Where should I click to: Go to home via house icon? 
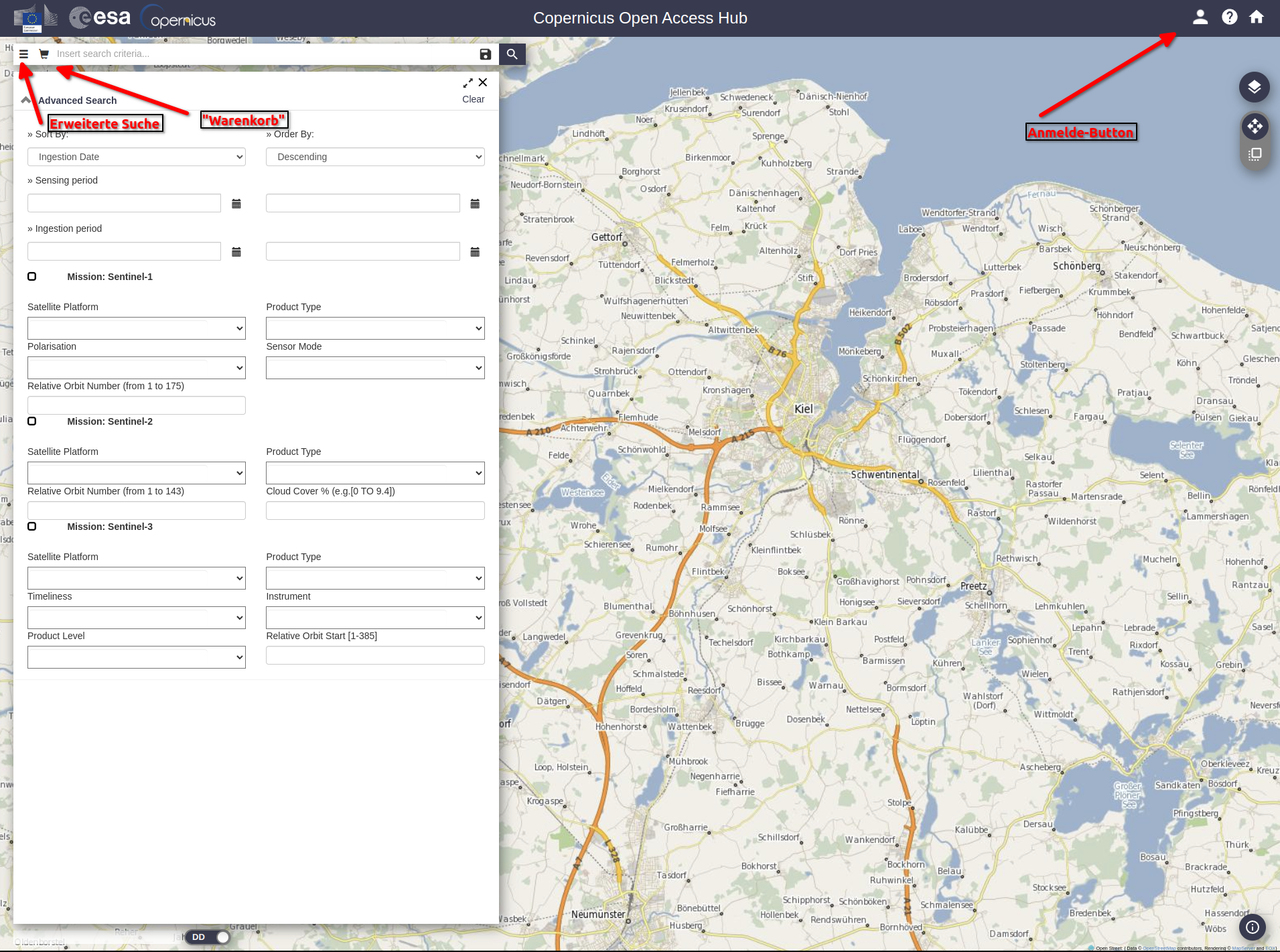(x=1257, y=17)
